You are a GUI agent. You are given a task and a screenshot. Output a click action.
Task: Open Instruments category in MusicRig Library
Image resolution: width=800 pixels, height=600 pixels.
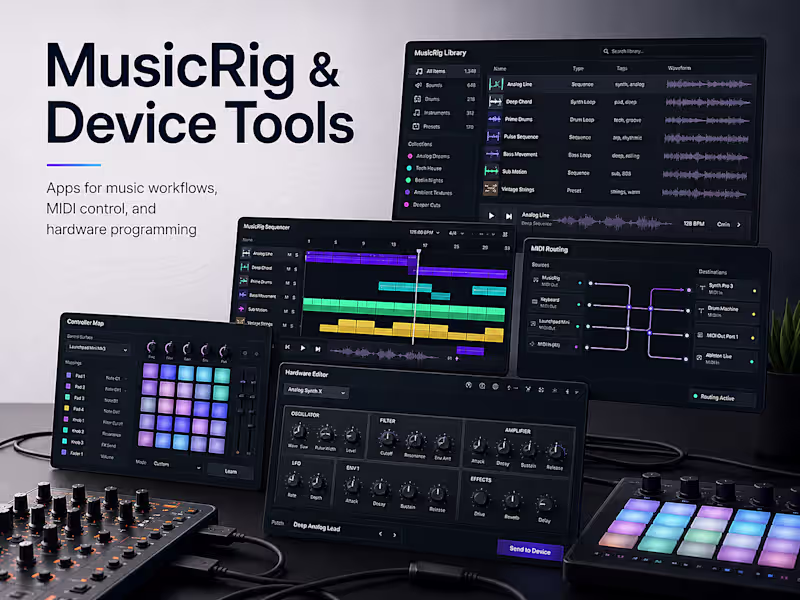pos(443,113)
